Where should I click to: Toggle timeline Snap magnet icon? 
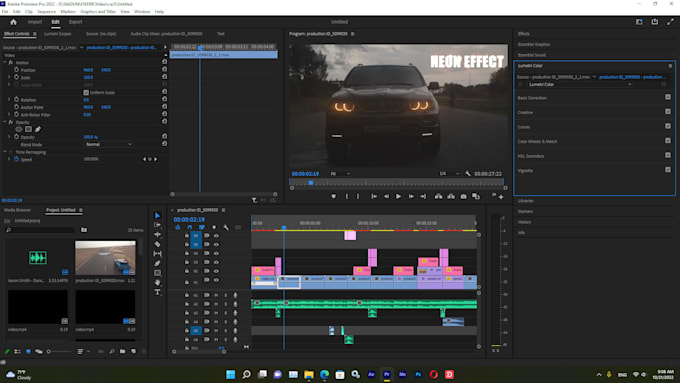click(x=190, y=227)
